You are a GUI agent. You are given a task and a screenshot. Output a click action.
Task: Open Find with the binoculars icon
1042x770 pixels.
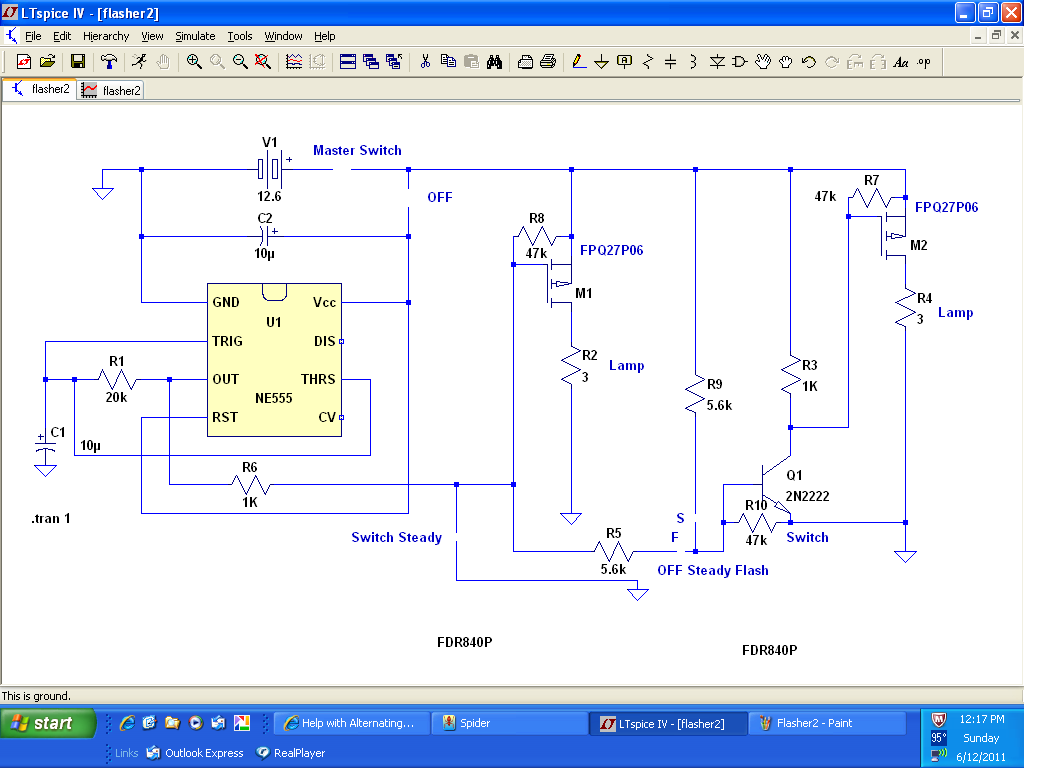pos(494,62)
